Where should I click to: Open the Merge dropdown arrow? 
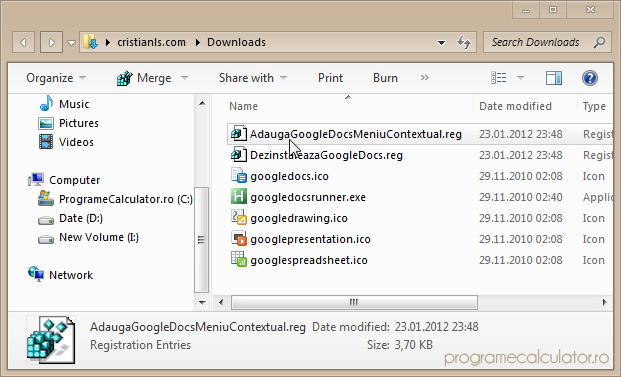[x=184, y=78]
